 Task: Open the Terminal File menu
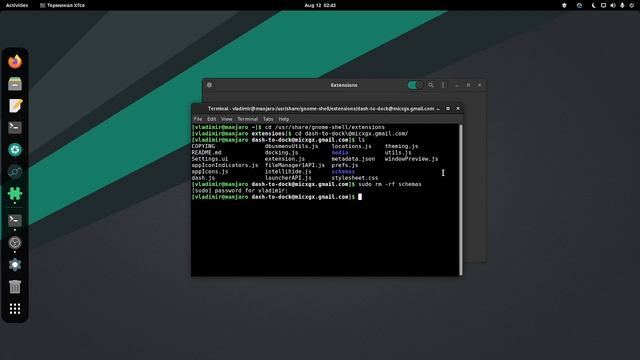coord(198,119)
